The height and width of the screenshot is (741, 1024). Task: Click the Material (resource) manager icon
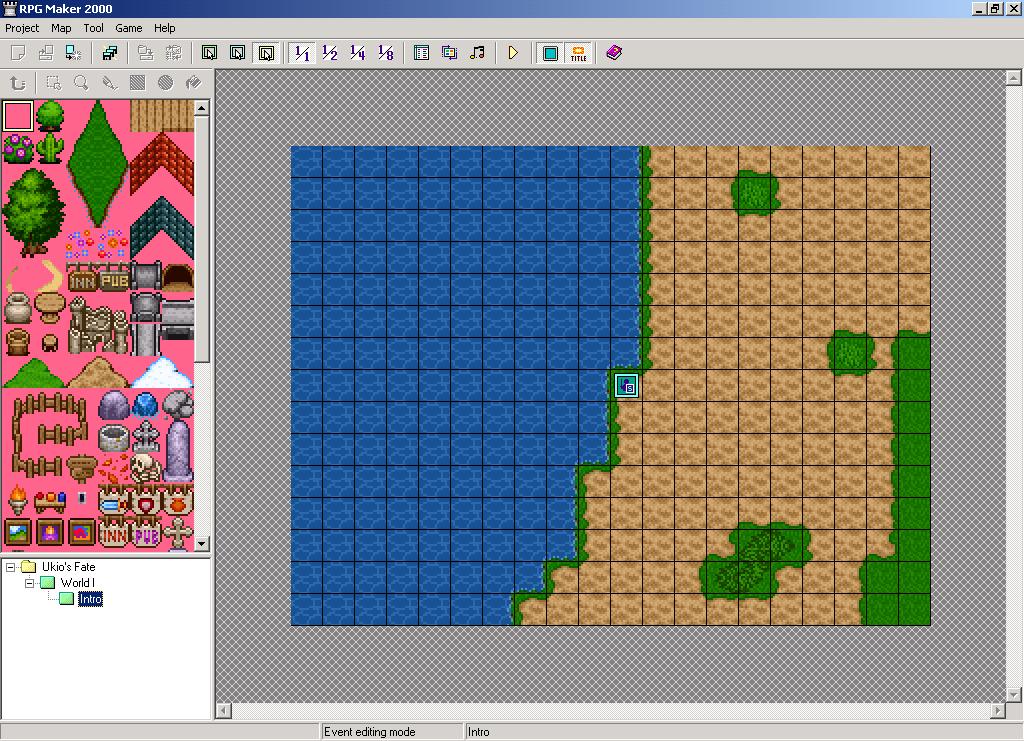point(450,53)
